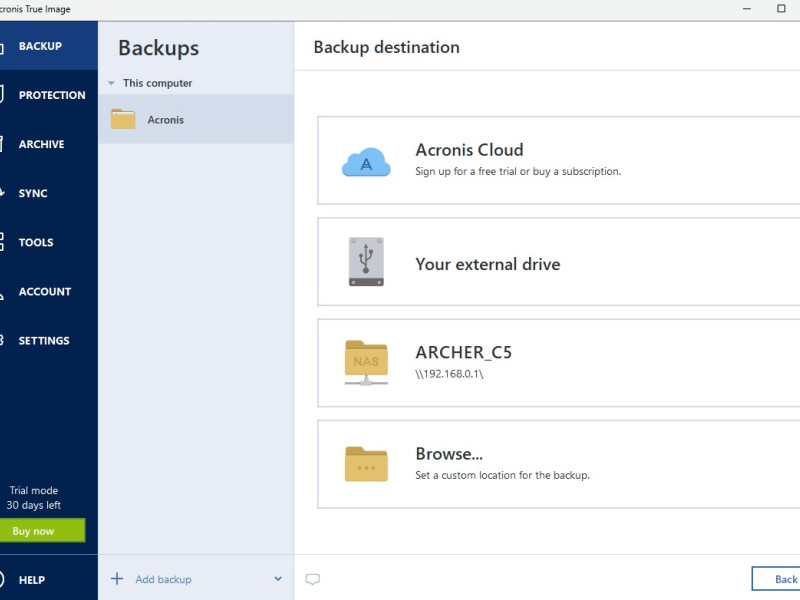The width and height of the screenshot is (800, 600).
Task: Click the NAS folder icon
Action: coord(366,362)
